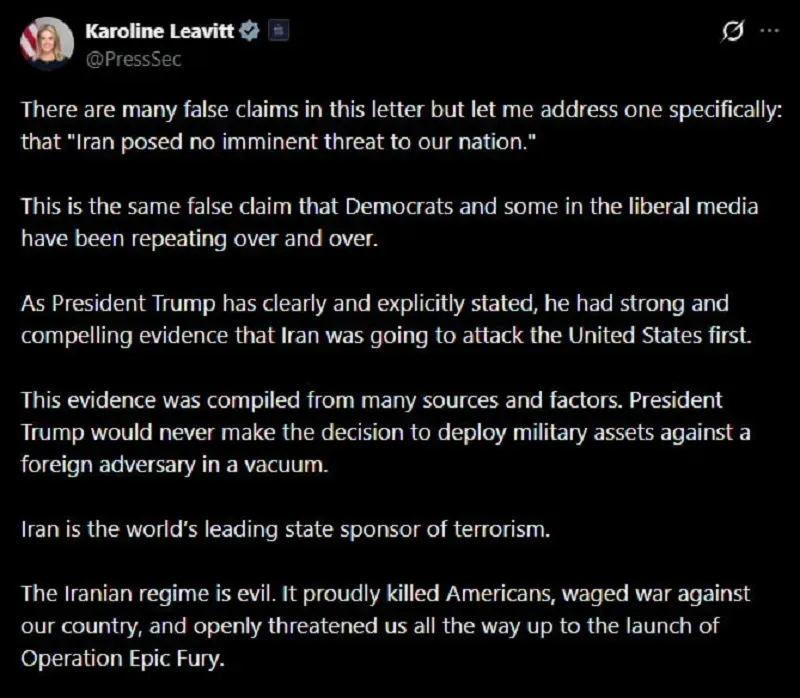800x698 pixels.
Task: Click the Karoline Leavitt display name
Action: click(160, 31)
